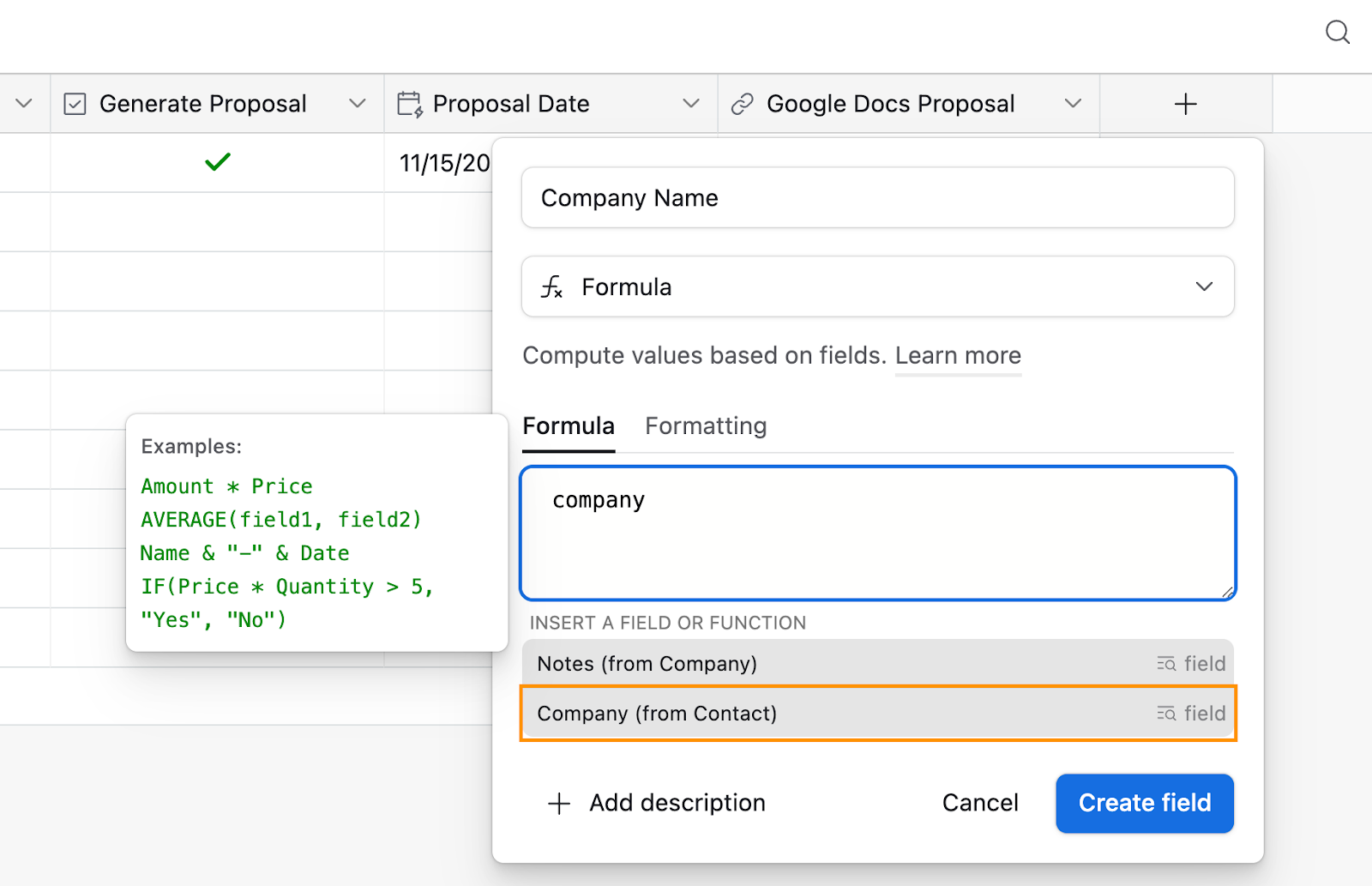Image resolution: width=1372 pixels, height=886 pixels.
Task: Click the fx formula icon in field type selector
Action: [551, 286]
